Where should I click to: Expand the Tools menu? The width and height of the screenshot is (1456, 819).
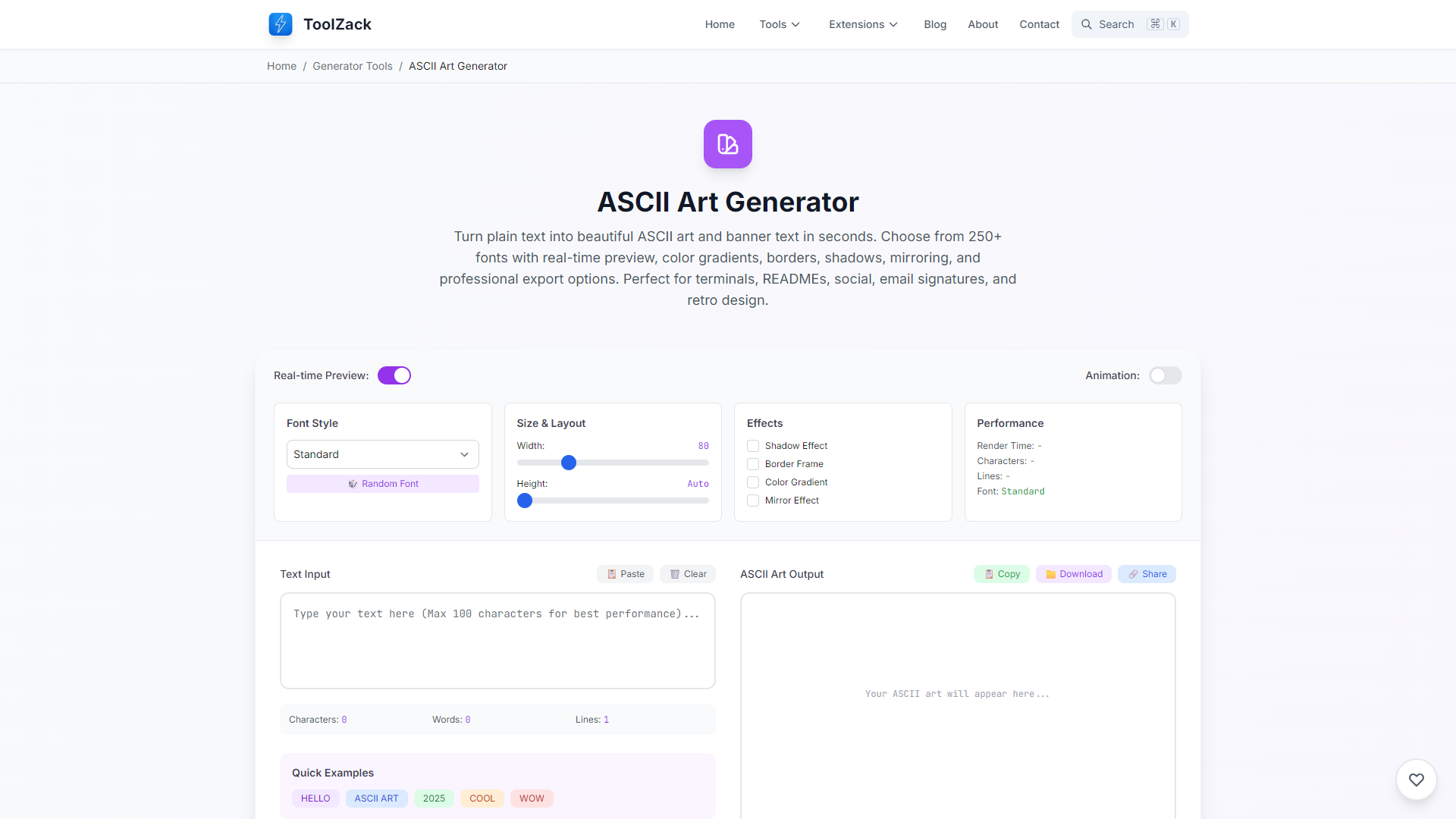pos(780,24)
